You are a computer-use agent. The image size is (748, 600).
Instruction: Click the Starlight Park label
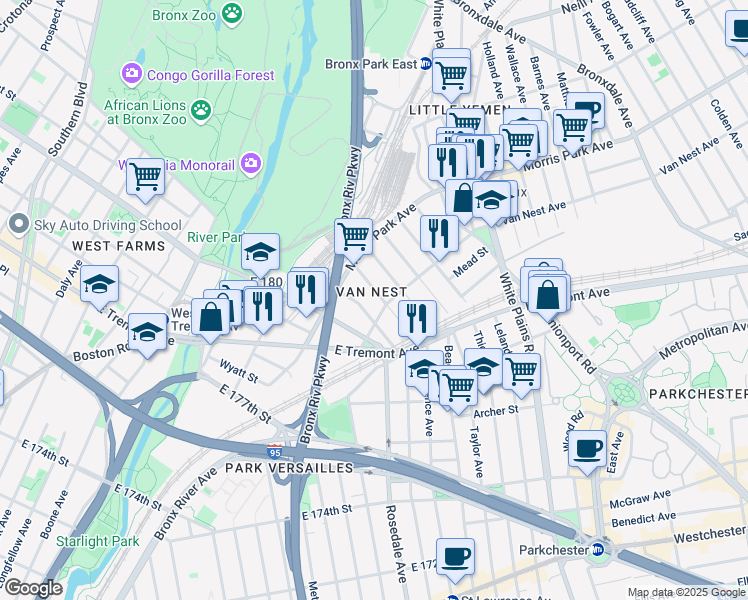click(x=98, y=541)
